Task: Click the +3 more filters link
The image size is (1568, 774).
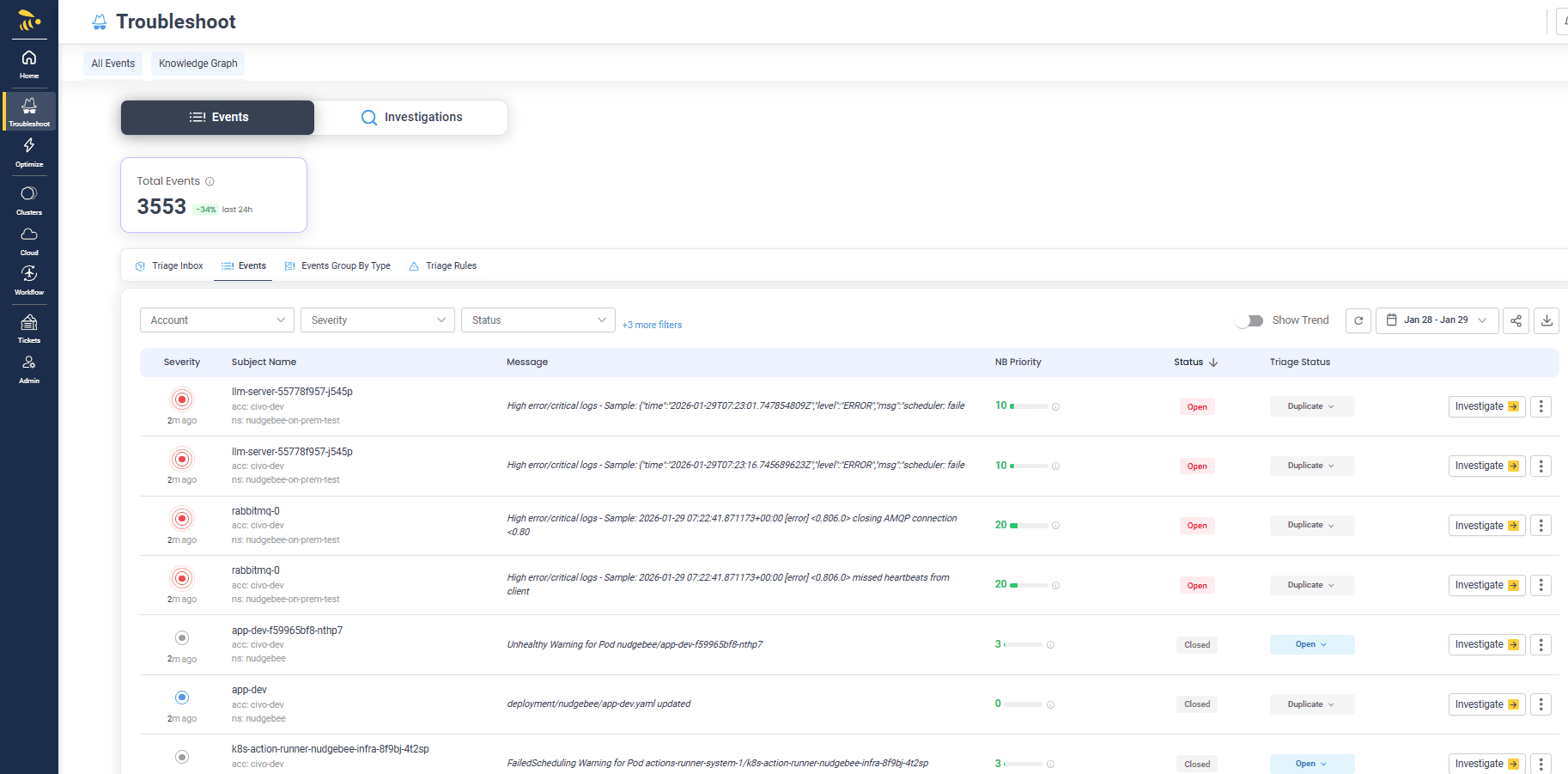Action: click(x=652, y=324)
